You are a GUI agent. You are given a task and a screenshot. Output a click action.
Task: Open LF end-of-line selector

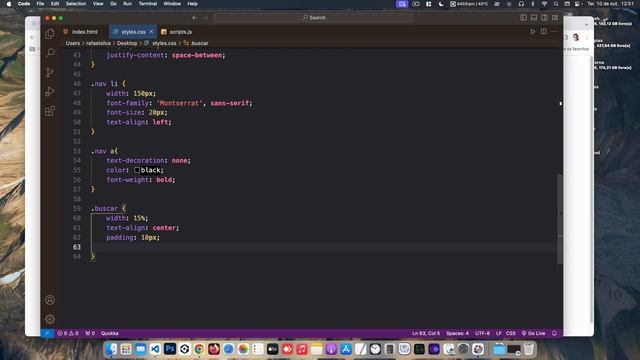pyautogui.click(x=498, y=333)
